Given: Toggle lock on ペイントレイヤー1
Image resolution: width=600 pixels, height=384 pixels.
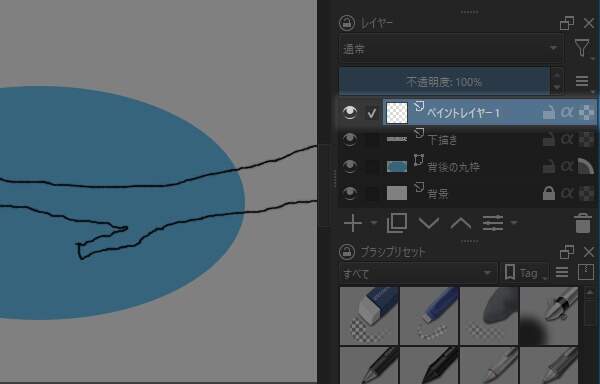Looking at the screenshot, I should click(549, 113).
